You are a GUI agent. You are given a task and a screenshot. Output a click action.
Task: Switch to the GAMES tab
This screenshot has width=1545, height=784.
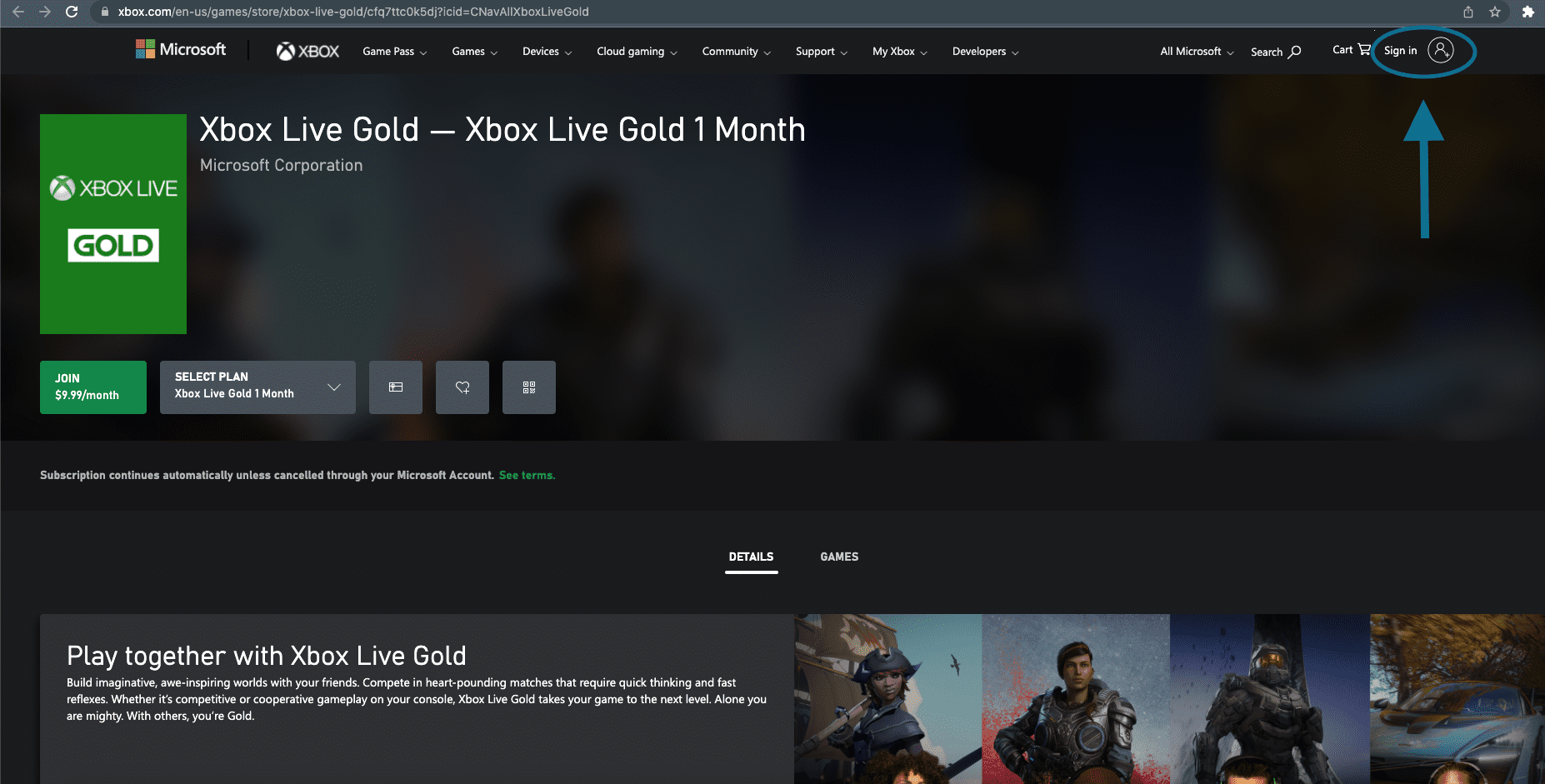(838, 557)
